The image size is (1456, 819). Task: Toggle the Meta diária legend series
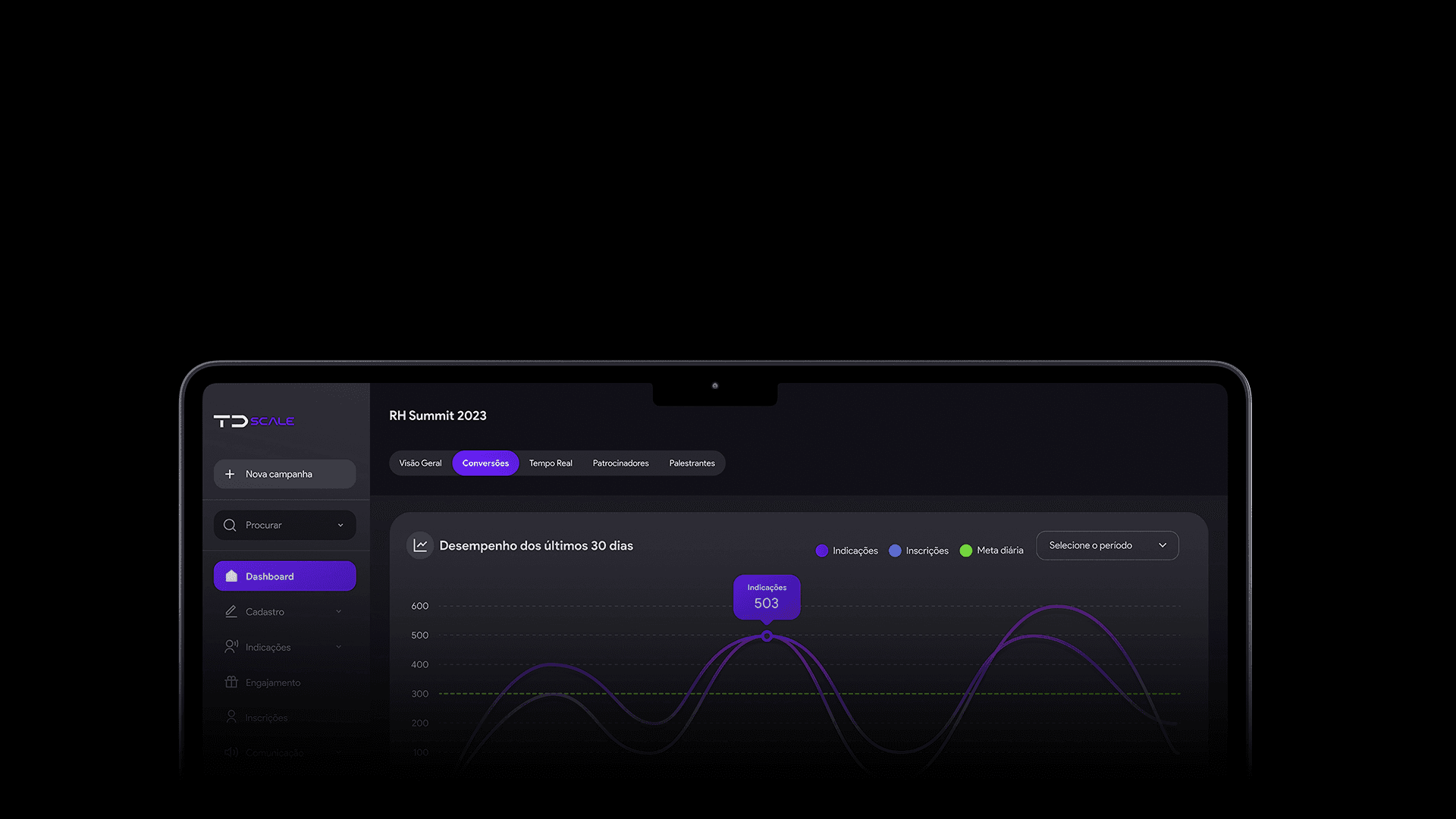click(991, 551)
